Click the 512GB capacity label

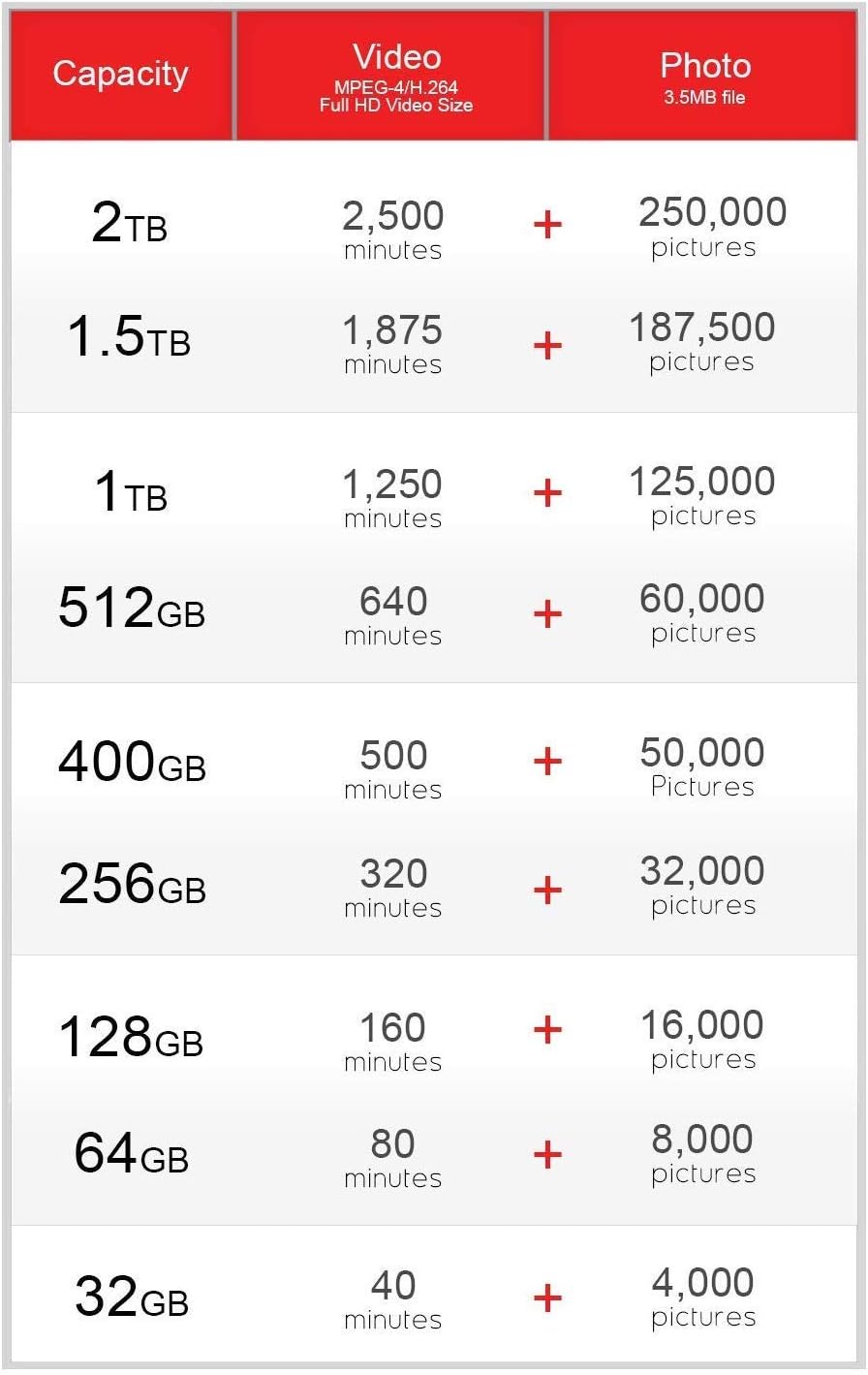click(131, 609)
